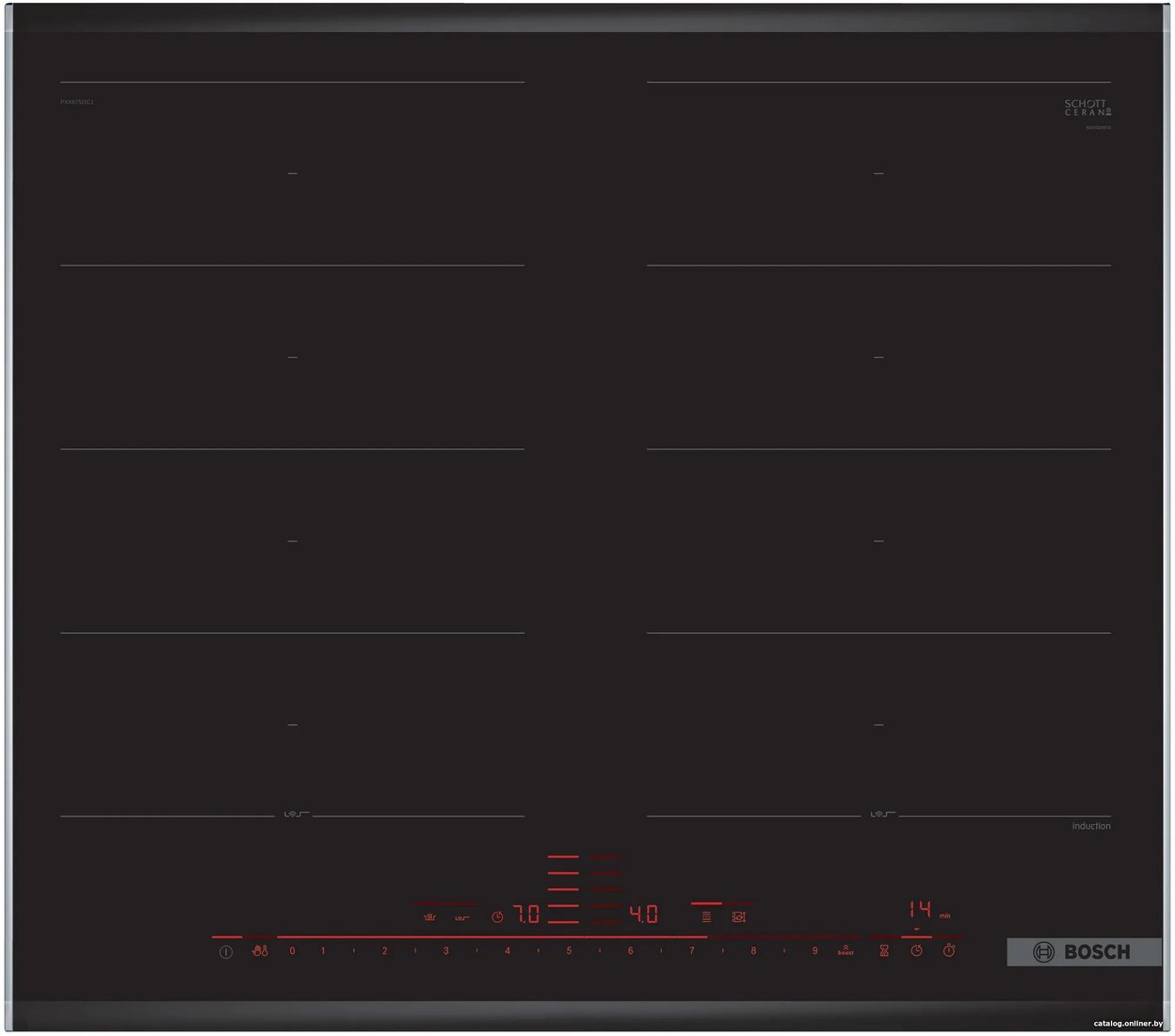Activate the child lock wipe-protection icon

click(261, 951)
